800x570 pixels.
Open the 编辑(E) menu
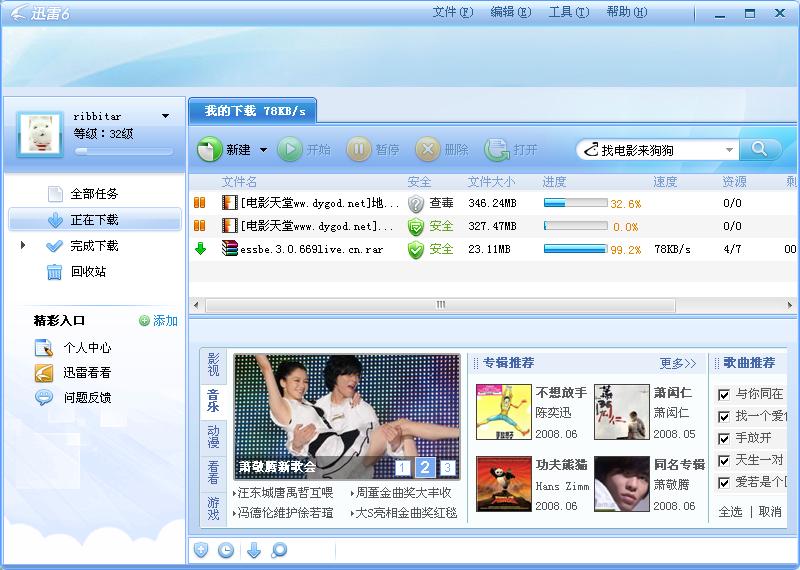click(x=511, y=12)
